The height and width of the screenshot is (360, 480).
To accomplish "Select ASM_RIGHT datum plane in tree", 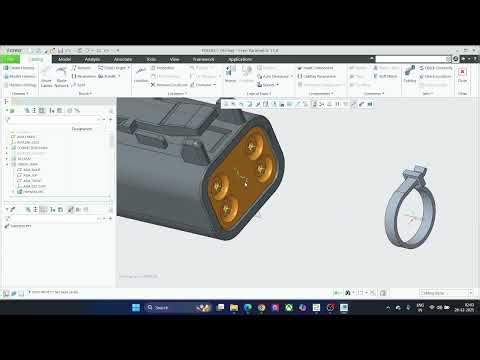I will 29,170.
